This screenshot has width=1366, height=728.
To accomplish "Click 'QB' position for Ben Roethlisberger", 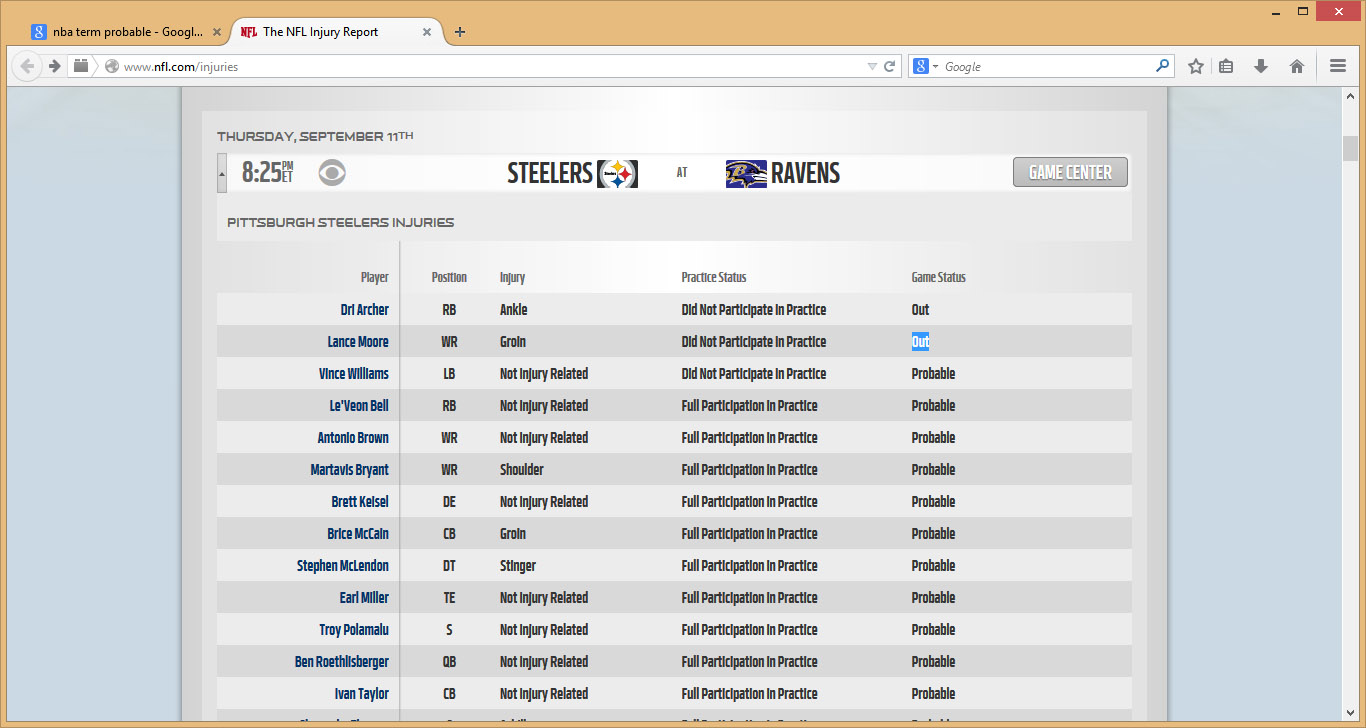I will (449, 662).
